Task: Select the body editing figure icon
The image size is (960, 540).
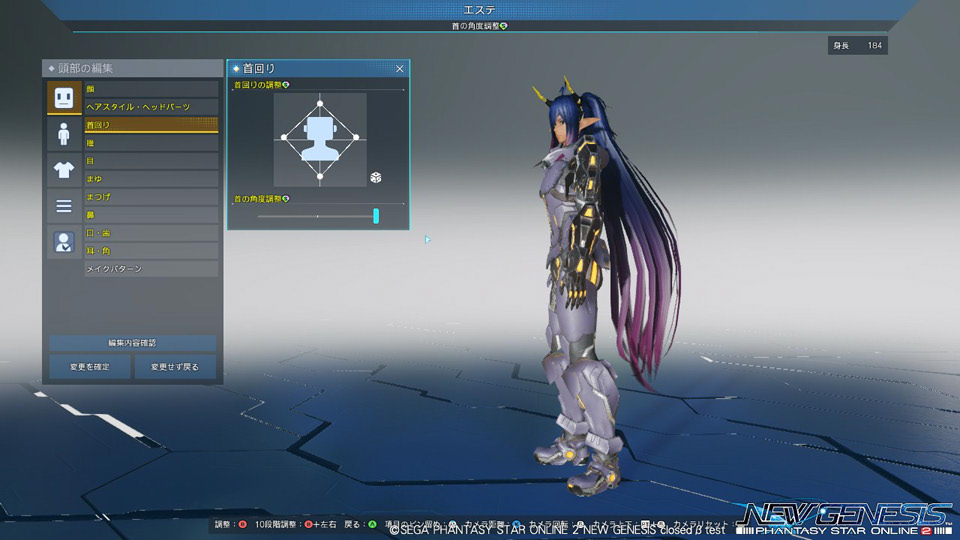Action: click(64, 133)
